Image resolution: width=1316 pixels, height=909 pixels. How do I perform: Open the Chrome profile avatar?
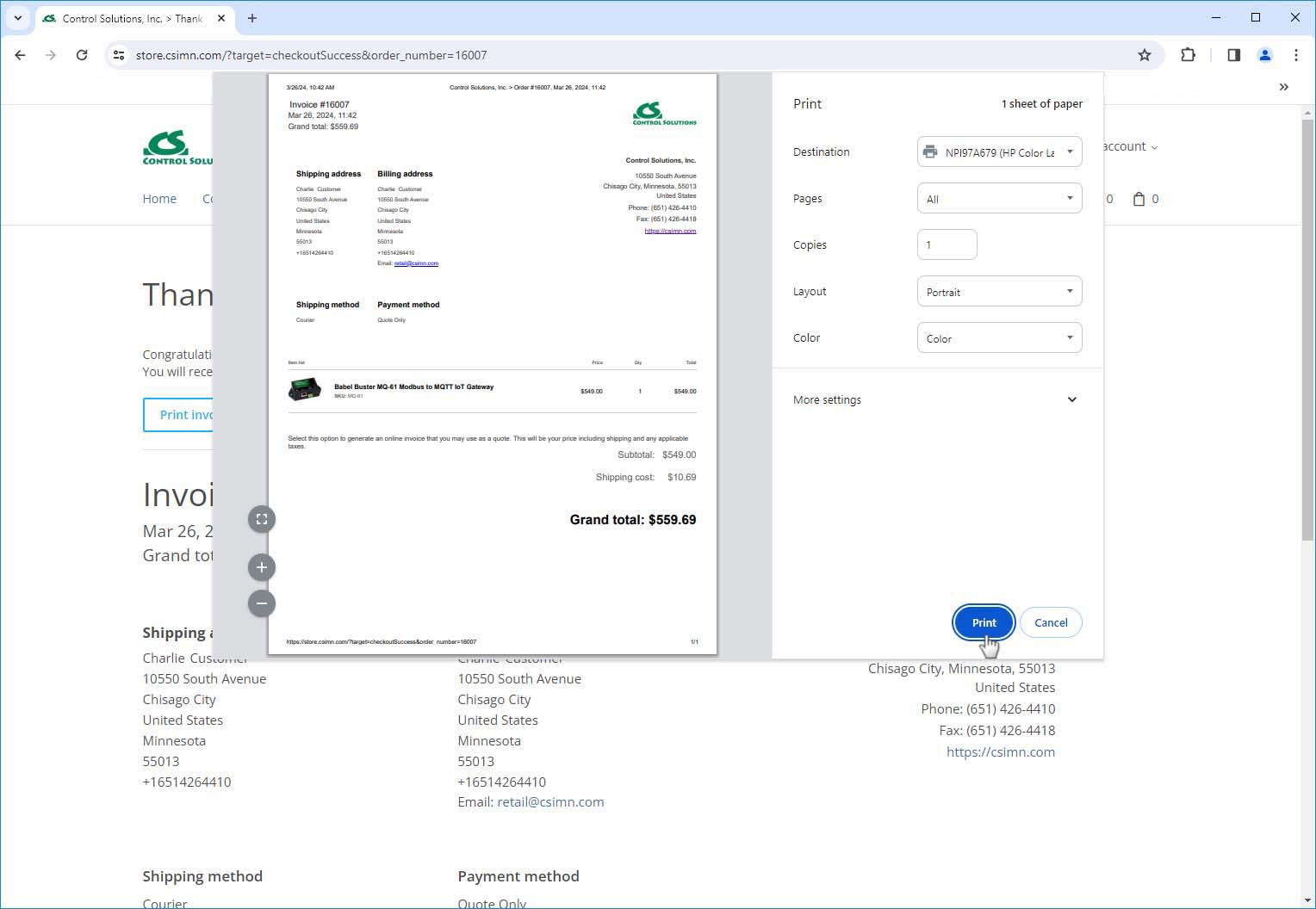tap(1264, 55)
